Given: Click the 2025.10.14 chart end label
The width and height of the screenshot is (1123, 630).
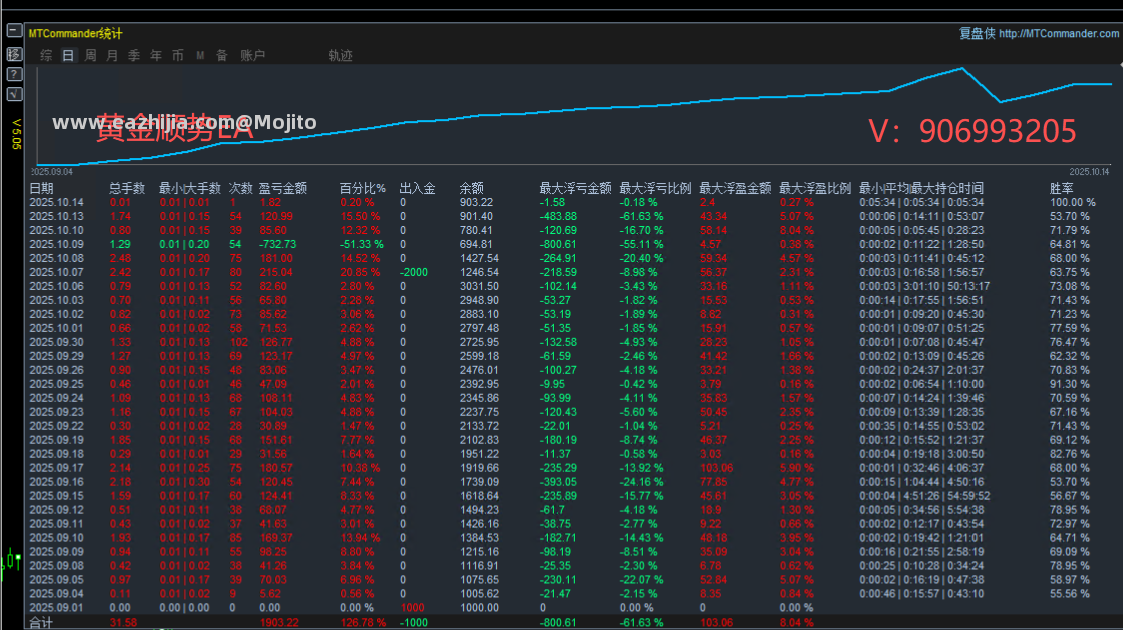Looking at the screenshot, I should click(1089, 172).
